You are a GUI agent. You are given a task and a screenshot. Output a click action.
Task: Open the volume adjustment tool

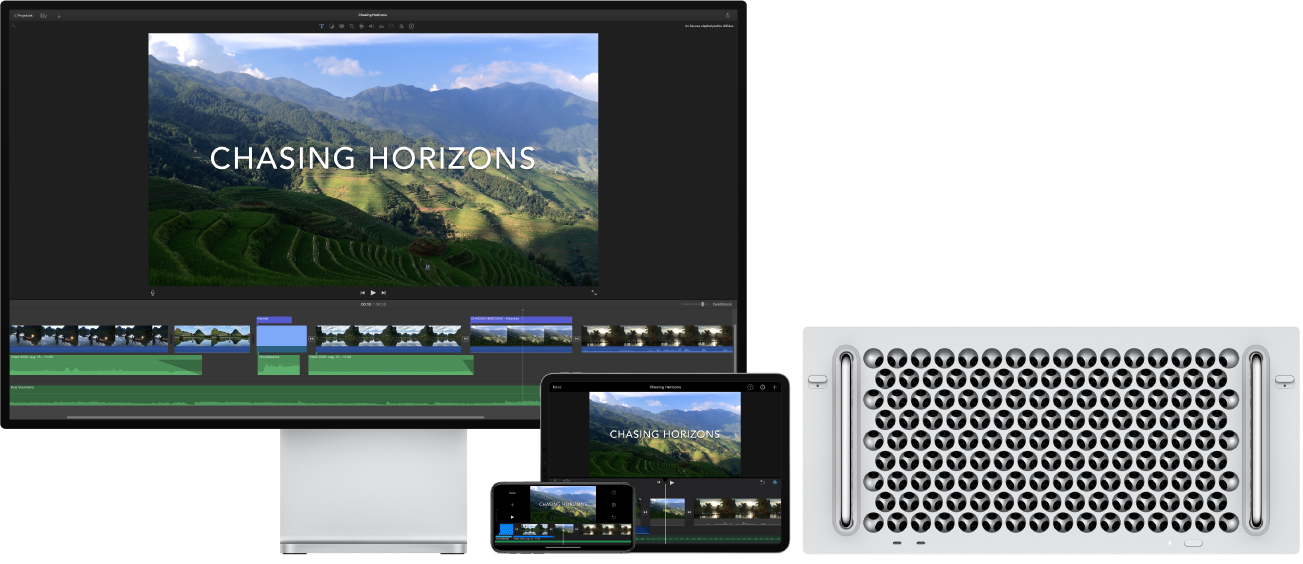point(371,26)
